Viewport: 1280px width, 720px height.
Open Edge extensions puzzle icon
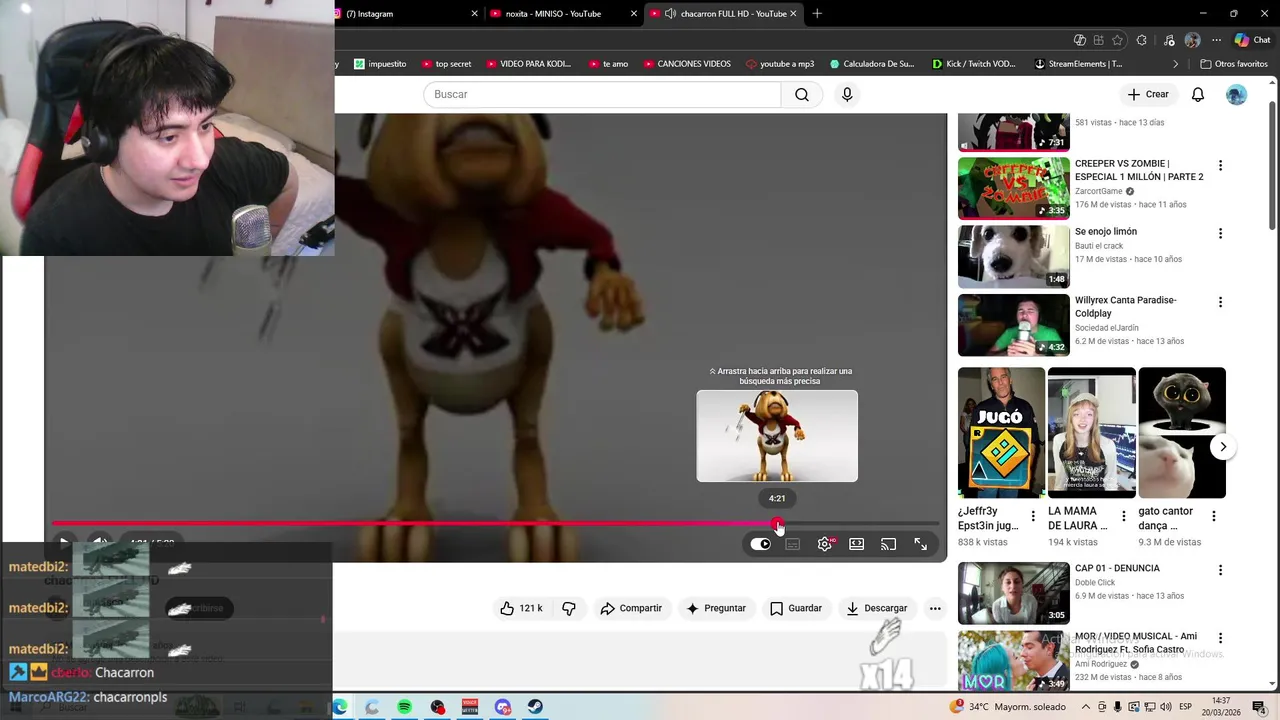1142,40
